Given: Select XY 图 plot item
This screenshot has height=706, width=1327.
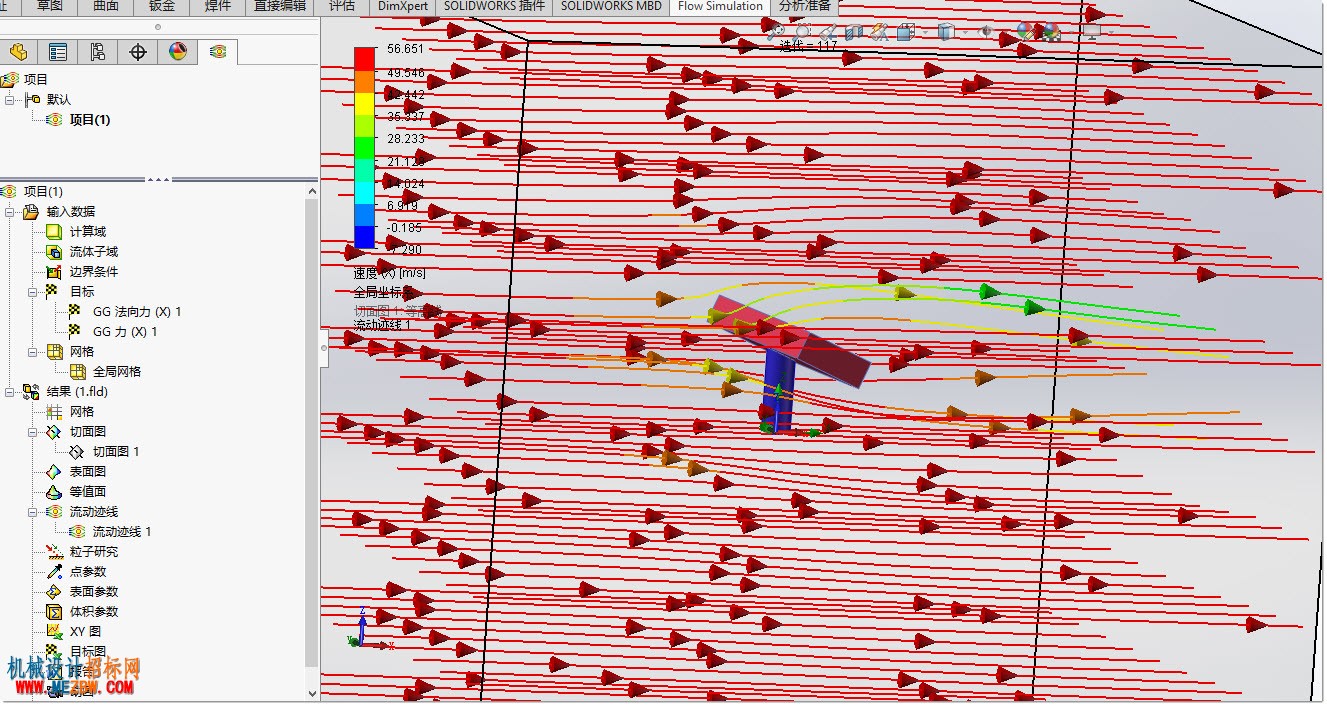Looking at the screenshot, I should [85, 632].
